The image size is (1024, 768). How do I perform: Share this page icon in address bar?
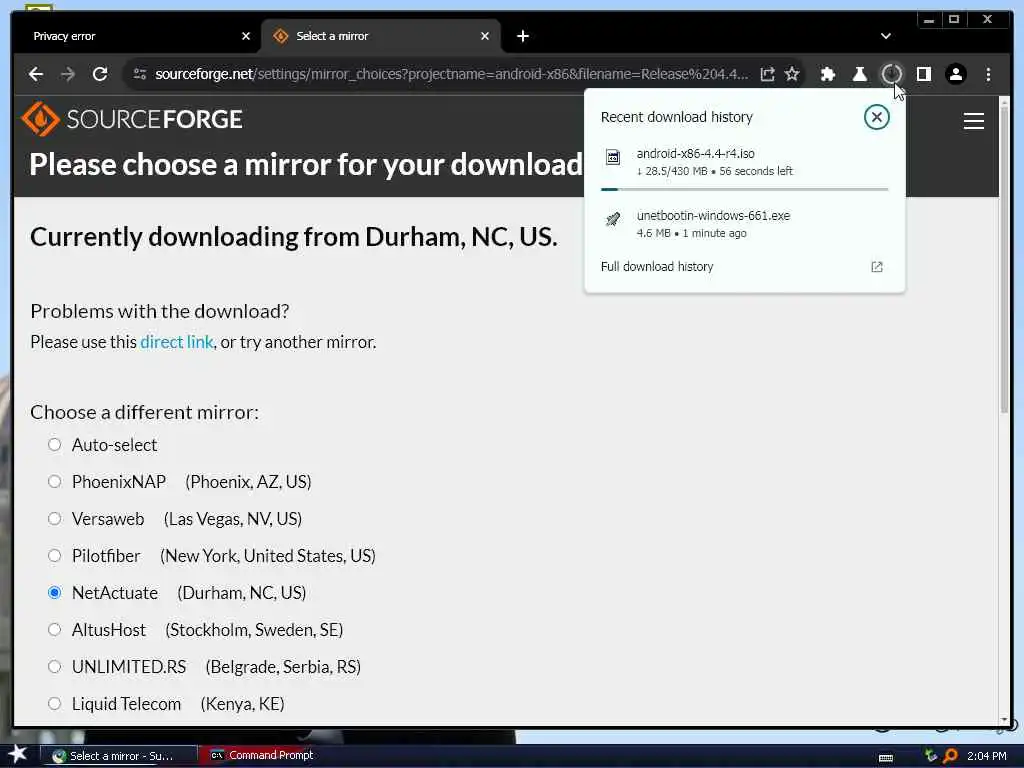(767, 74)
